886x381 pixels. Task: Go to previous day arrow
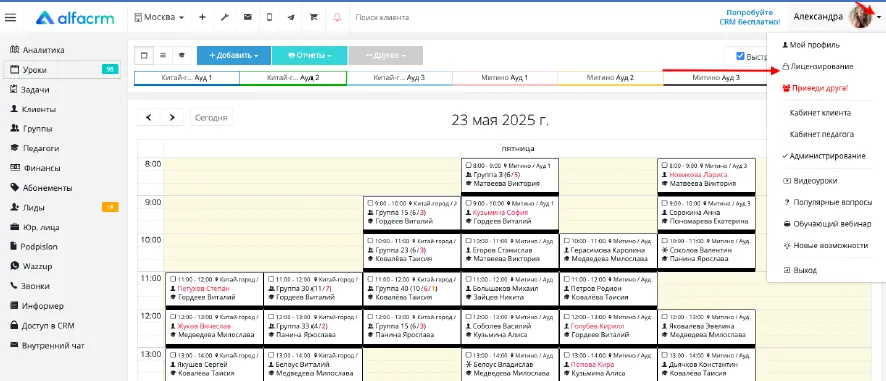149,118
